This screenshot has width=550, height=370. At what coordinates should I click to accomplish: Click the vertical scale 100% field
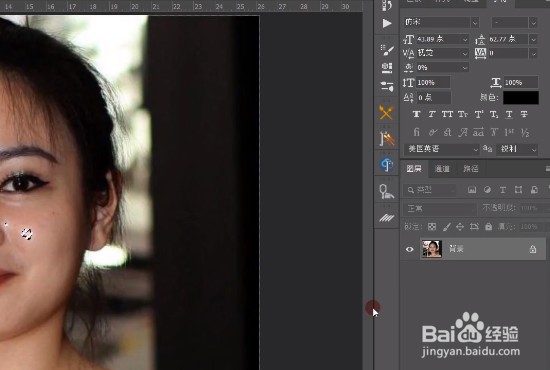pyautogui.click(x=433, y=82)
